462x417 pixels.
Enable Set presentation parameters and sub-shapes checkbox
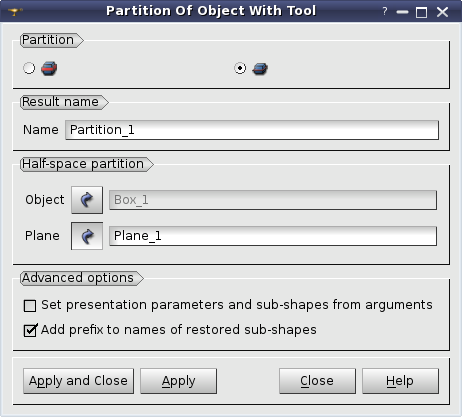(30, 306)
